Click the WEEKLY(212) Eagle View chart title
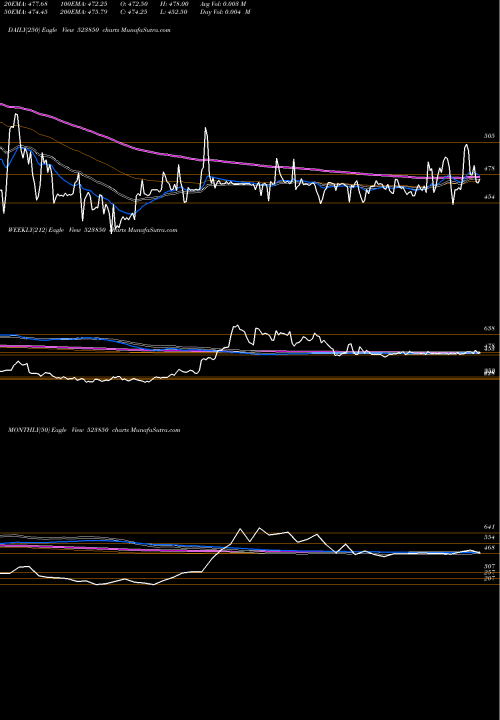500x720 pixels. click(x=92, y=230)
